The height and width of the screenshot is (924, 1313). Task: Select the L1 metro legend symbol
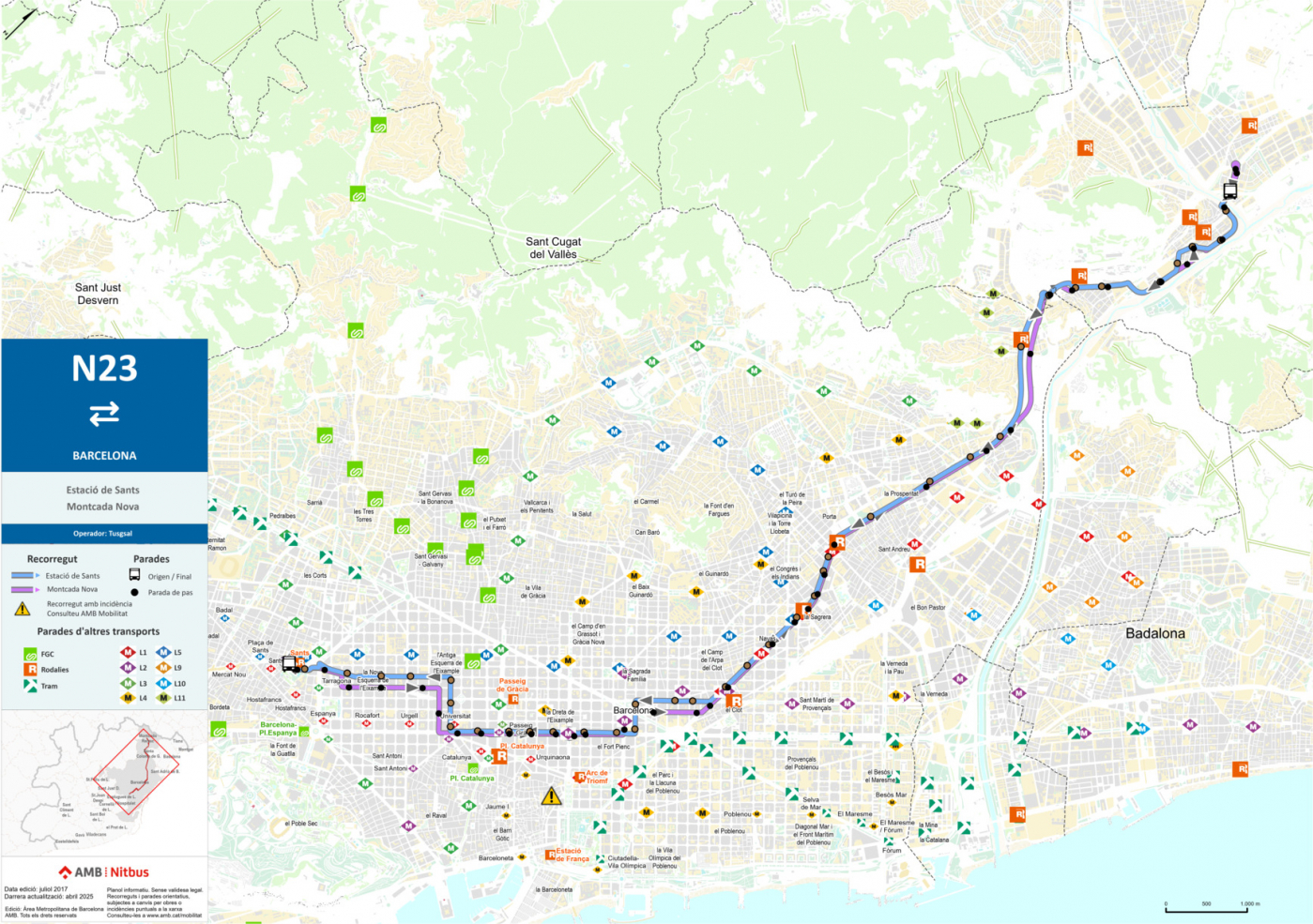click(x=128, y=652)
